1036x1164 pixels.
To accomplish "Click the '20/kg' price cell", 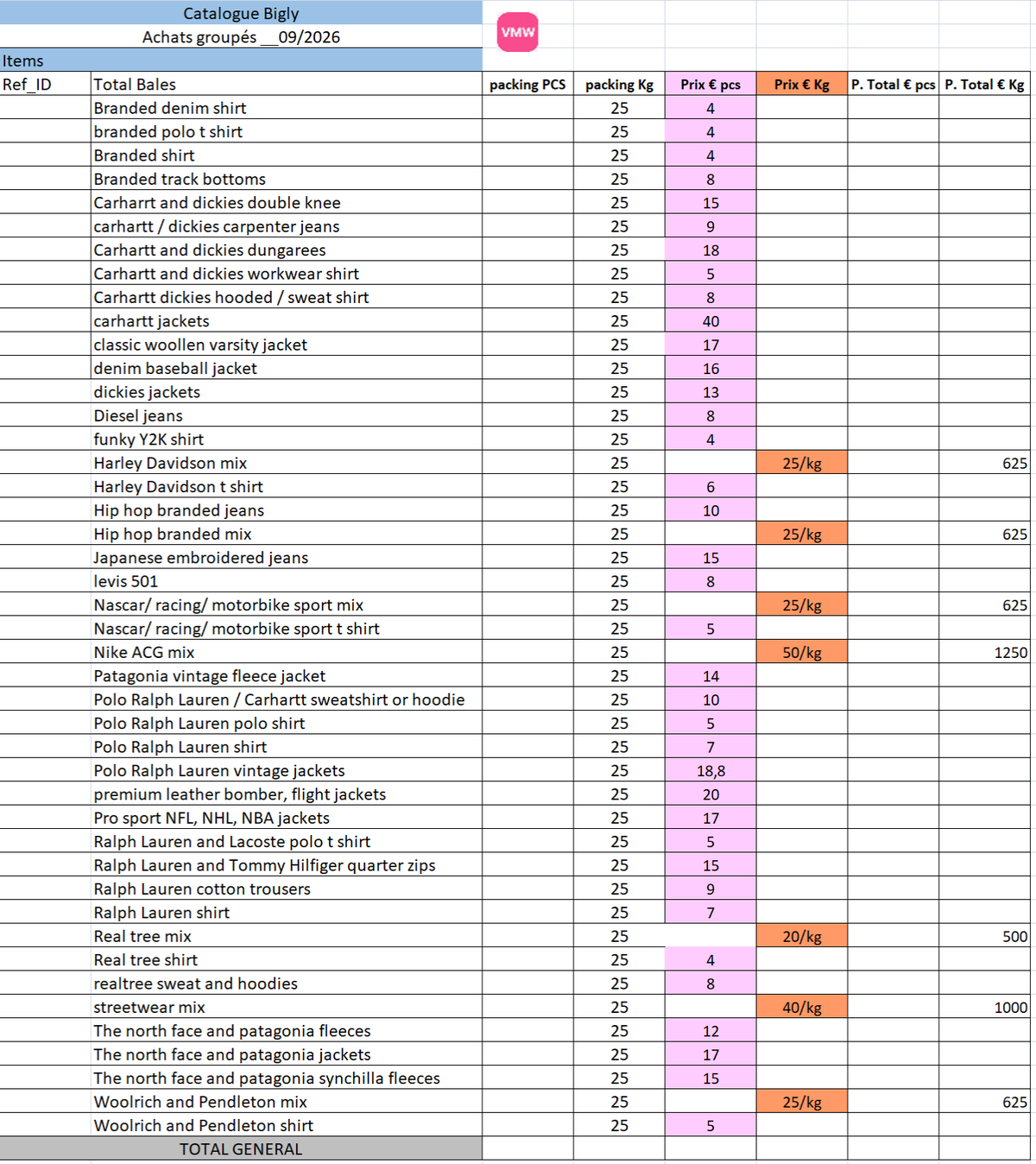I will [x=802, y=936].
